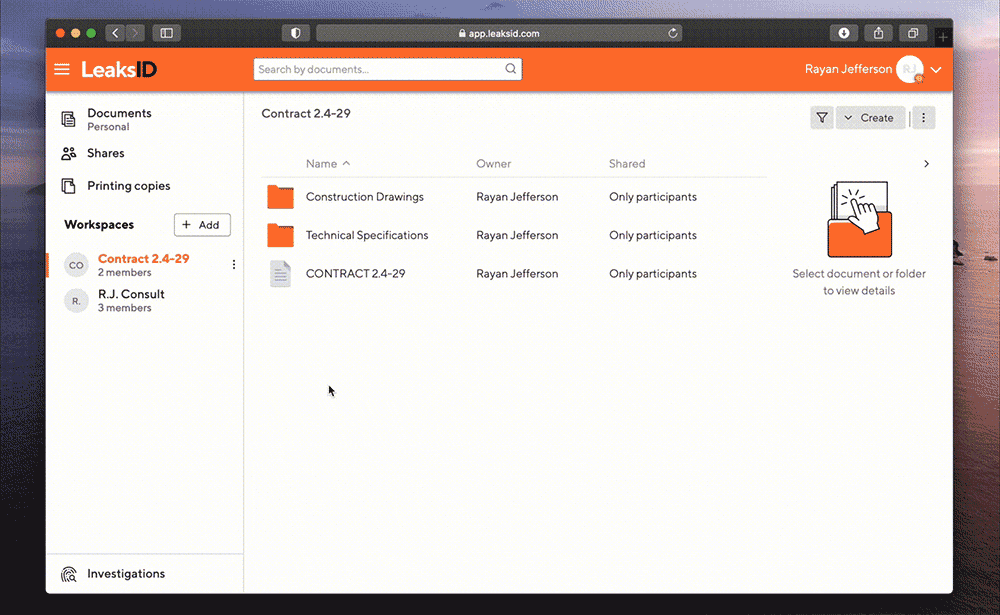Image resolution: width=1000 pixels, height=615 pixels.
Task: Show Safari tab overview
Action: click(913, 33)
